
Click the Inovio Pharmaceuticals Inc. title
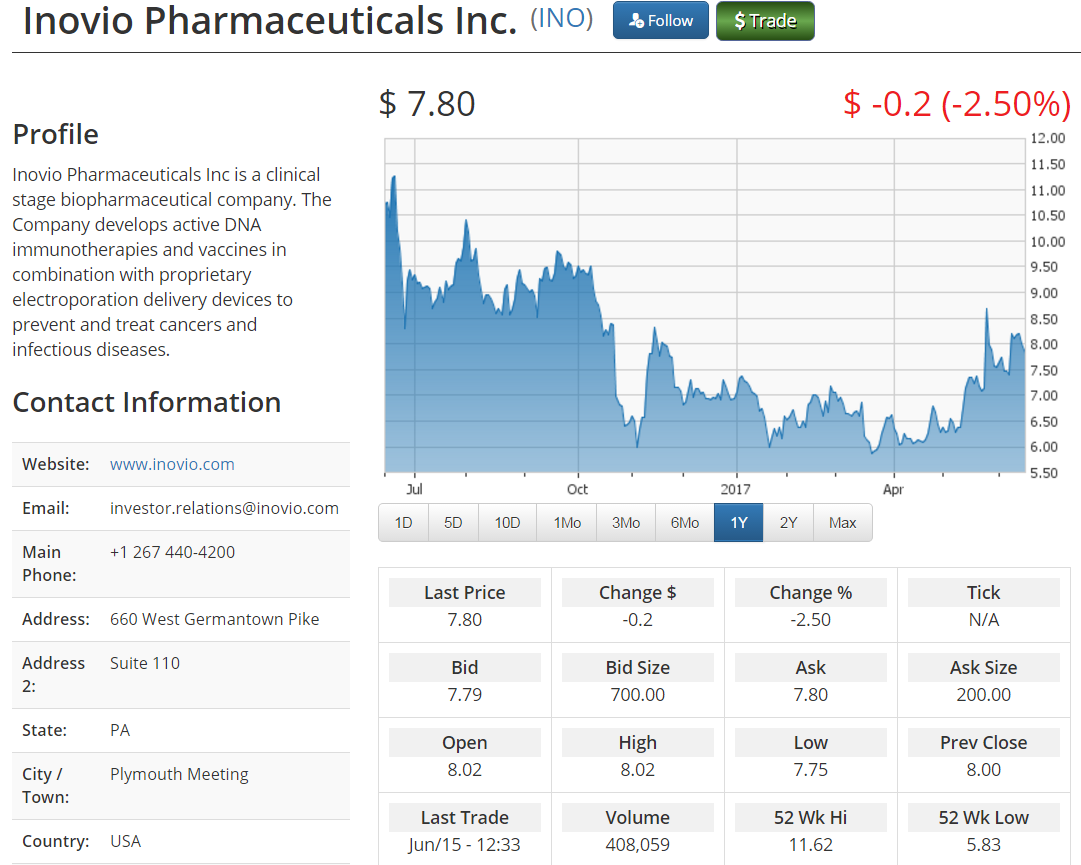pyautogui.click(x=270, y=20)
